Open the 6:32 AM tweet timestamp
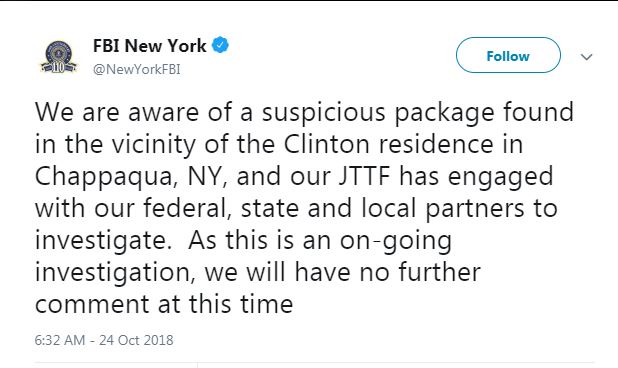The height and width of the screenshot is (368, 618). pyautogui.click(x=60, y=340)
